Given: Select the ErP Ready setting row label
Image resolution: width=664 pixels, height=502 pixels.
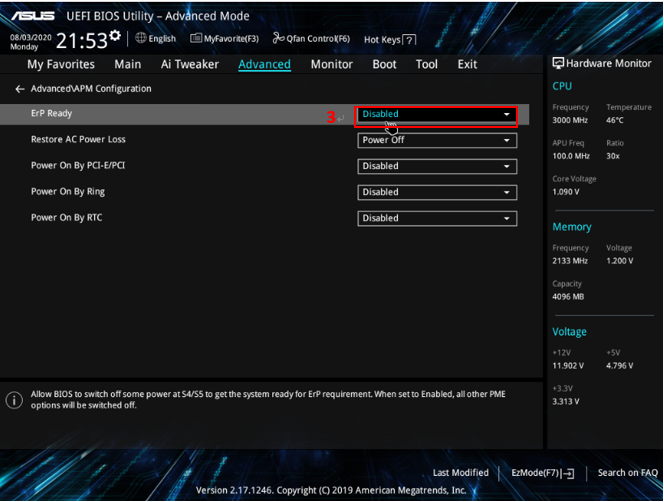Looking at the screenshot, I should (x=52, y=114).
